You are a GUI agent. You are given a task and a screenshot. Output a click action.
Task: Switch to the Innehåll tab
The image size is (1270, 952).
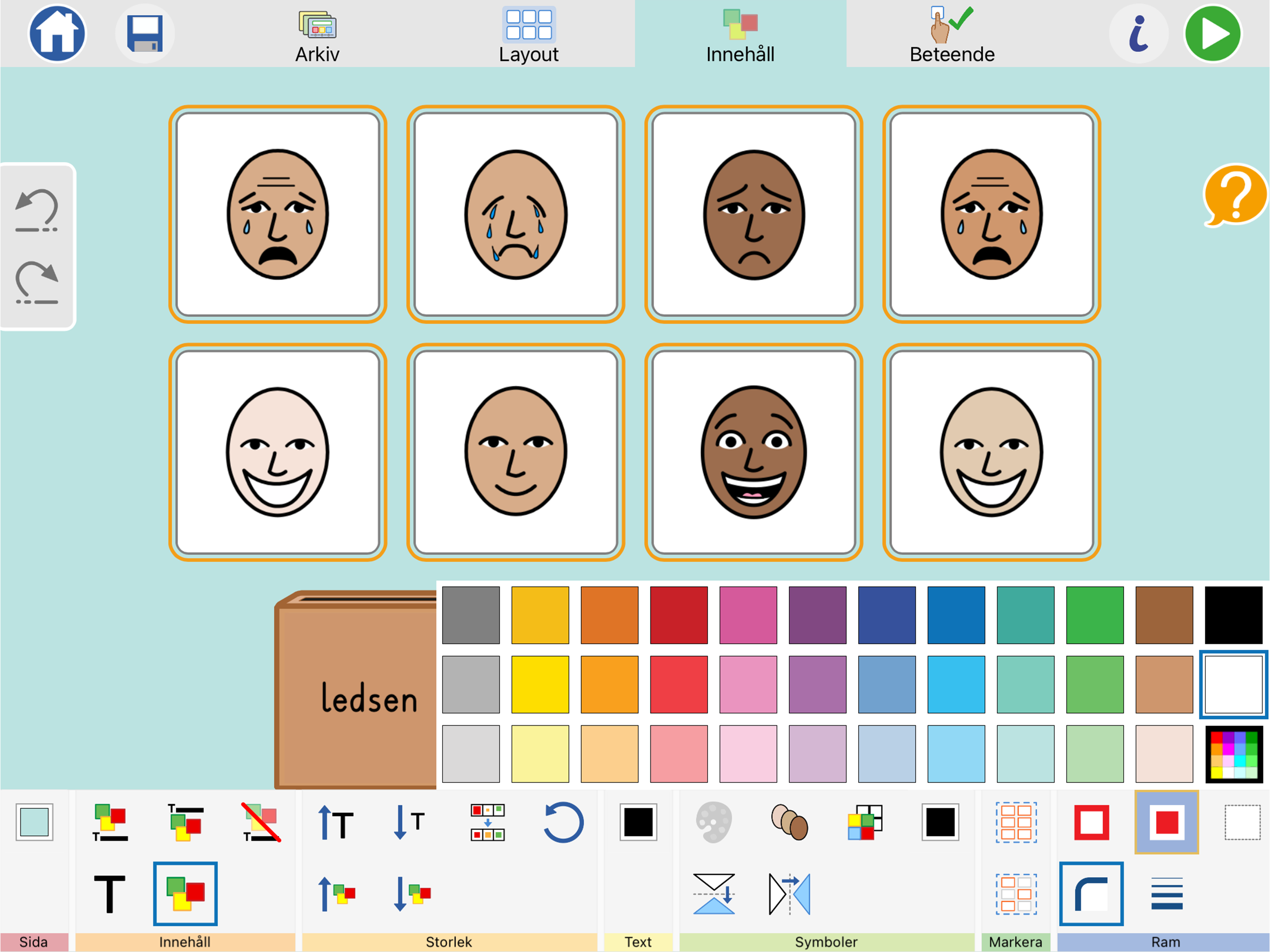740,34
